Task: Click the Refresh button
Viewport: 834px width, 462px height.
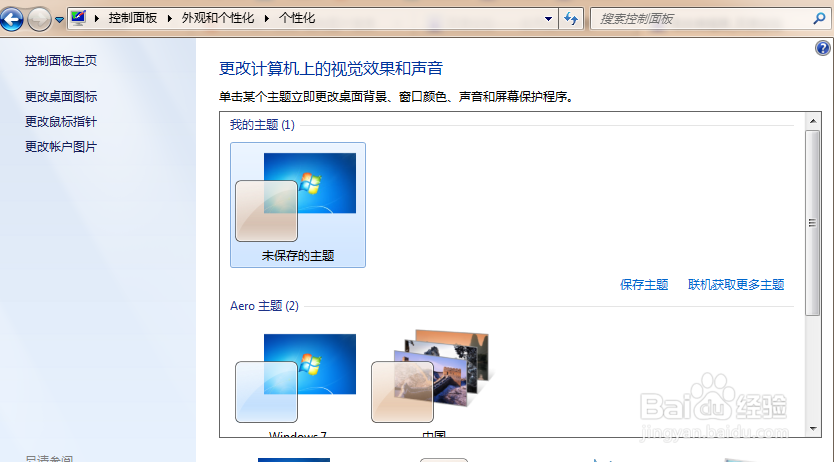Action: tap(571, 19)
